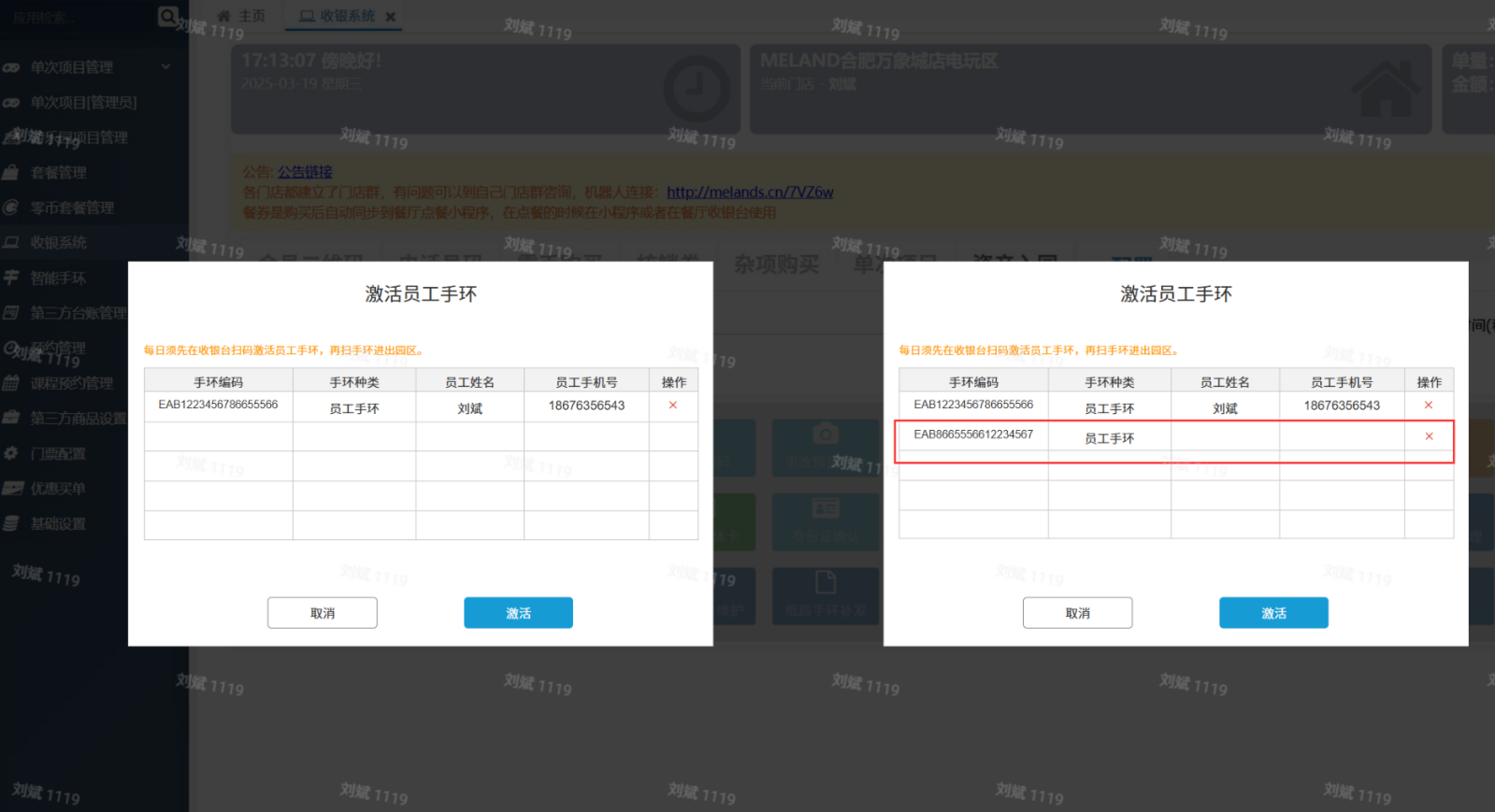The width and height of the screenshot is (1495, 812).
Task: Close the 收银系统 tab
Action: pos(391,17)
